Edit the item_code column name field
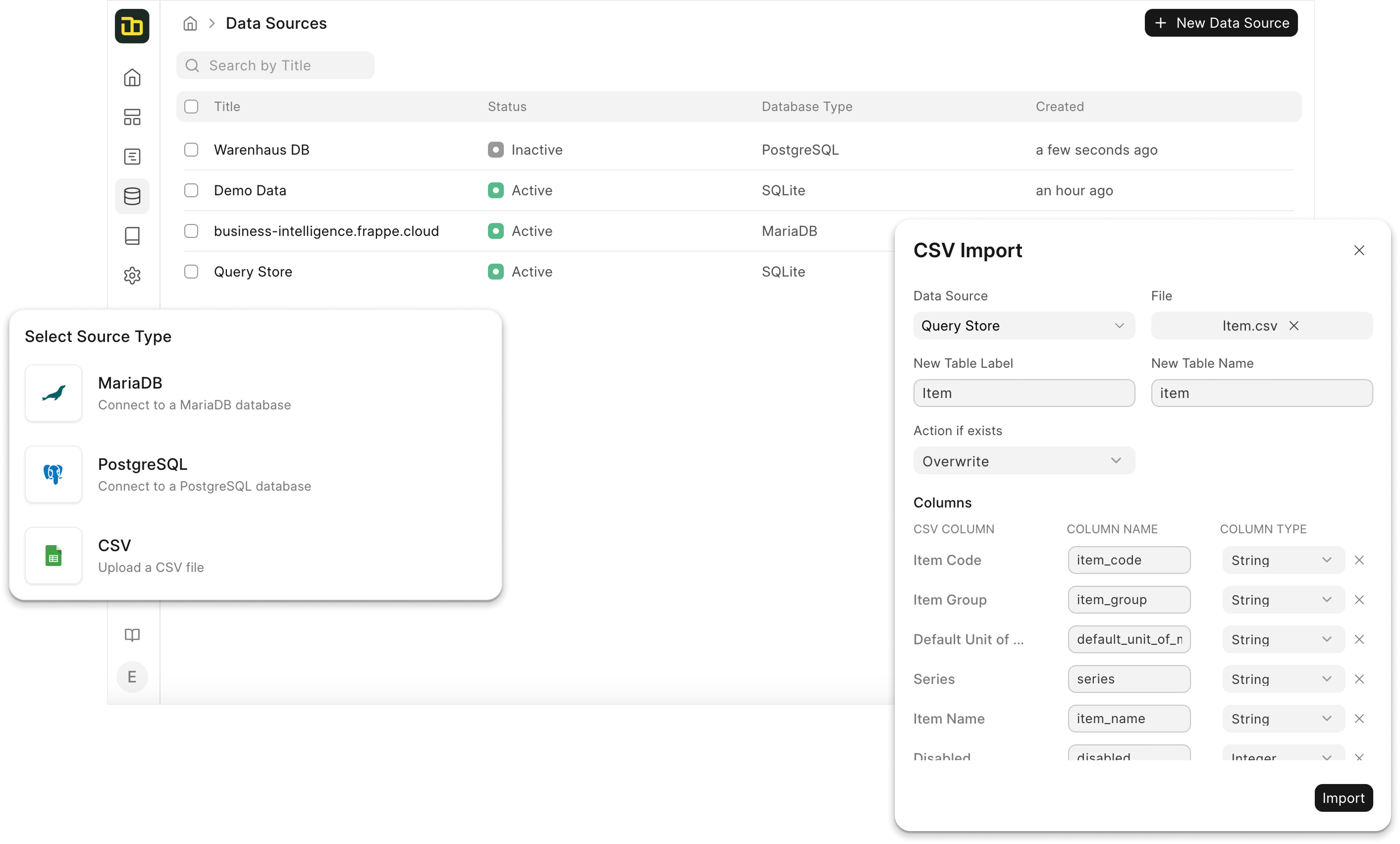 1129,560
